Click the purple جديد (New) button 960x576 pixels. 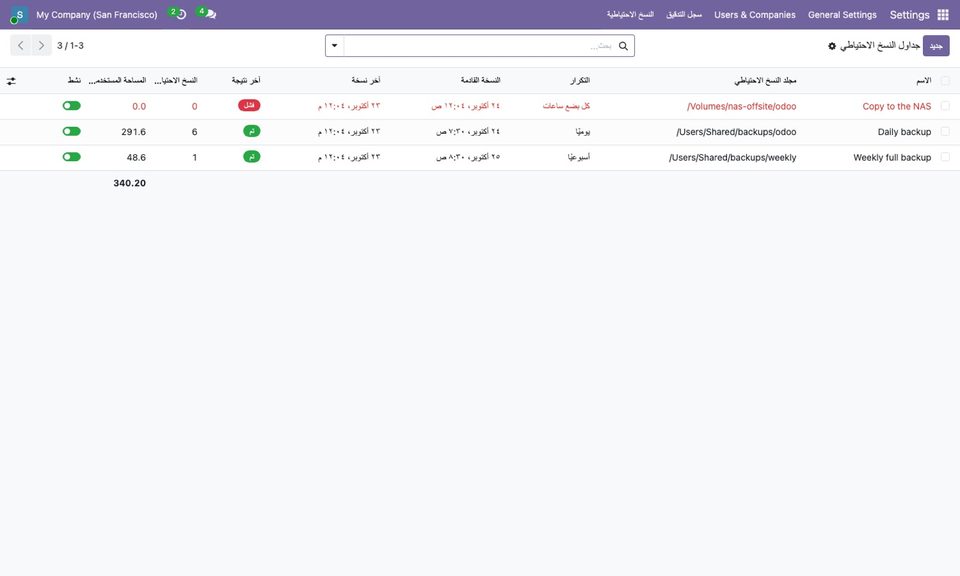[x=936, y=46]
